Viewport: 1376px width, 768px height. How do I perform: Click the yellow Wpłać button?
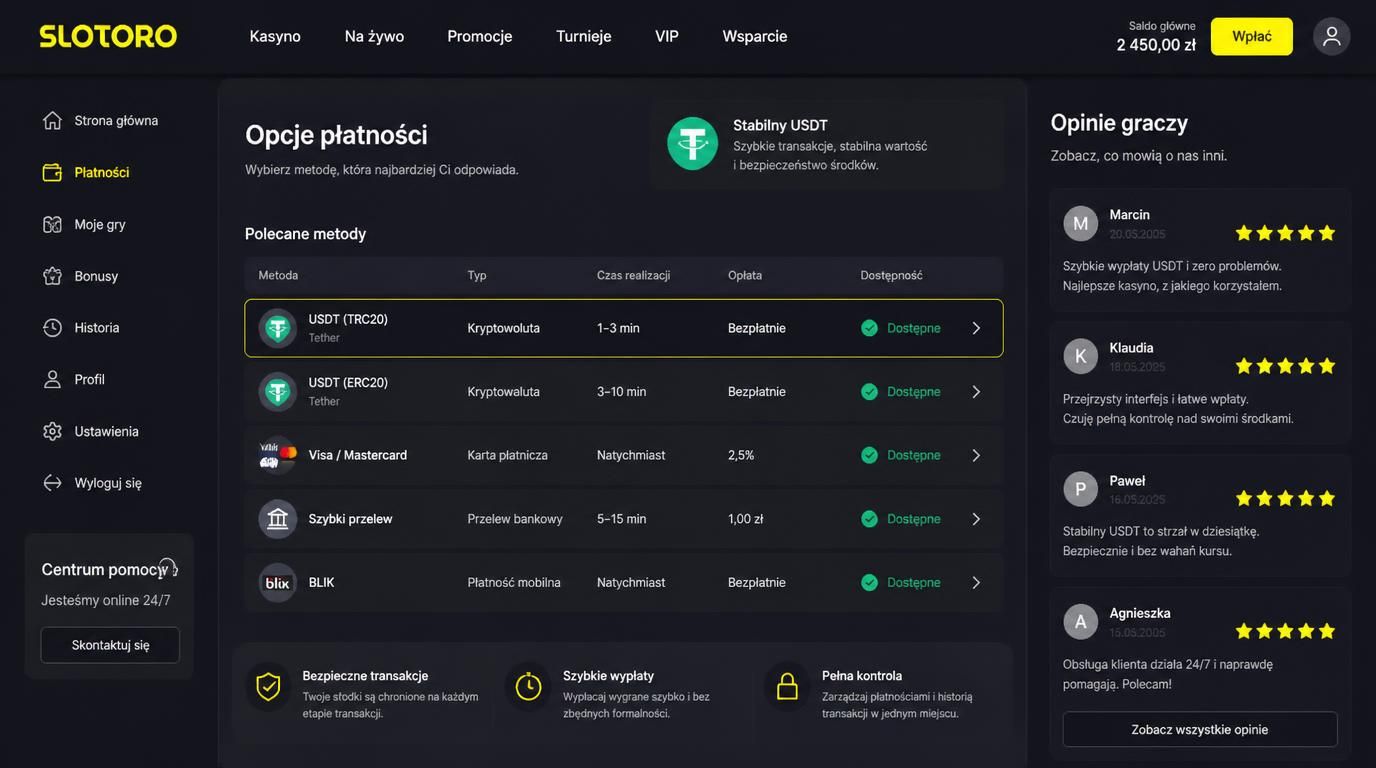[1252, 37]
